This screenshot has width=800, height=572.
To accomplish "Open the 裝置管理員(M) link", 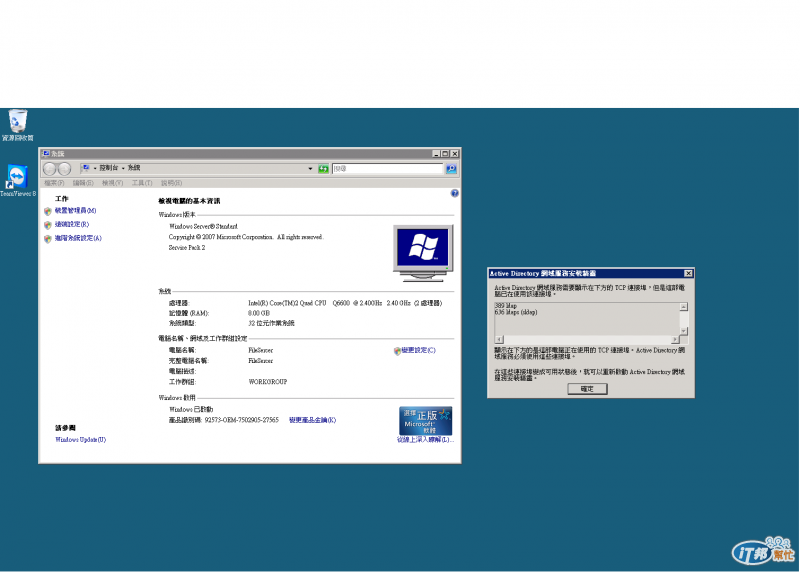I will click(x=76, y=211).
